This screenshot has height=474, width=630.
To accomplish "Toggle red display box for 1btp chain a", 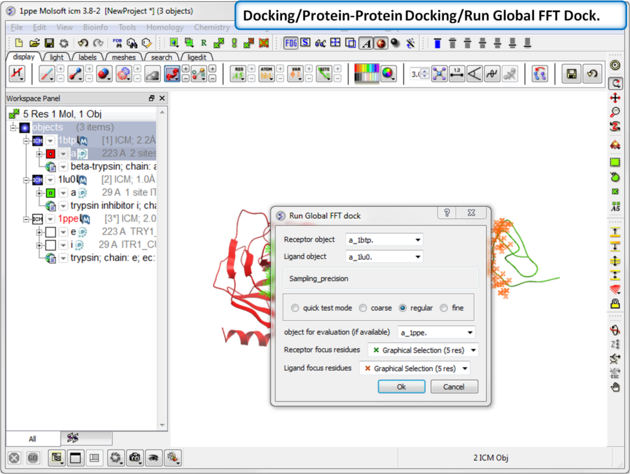I will 51,154.
